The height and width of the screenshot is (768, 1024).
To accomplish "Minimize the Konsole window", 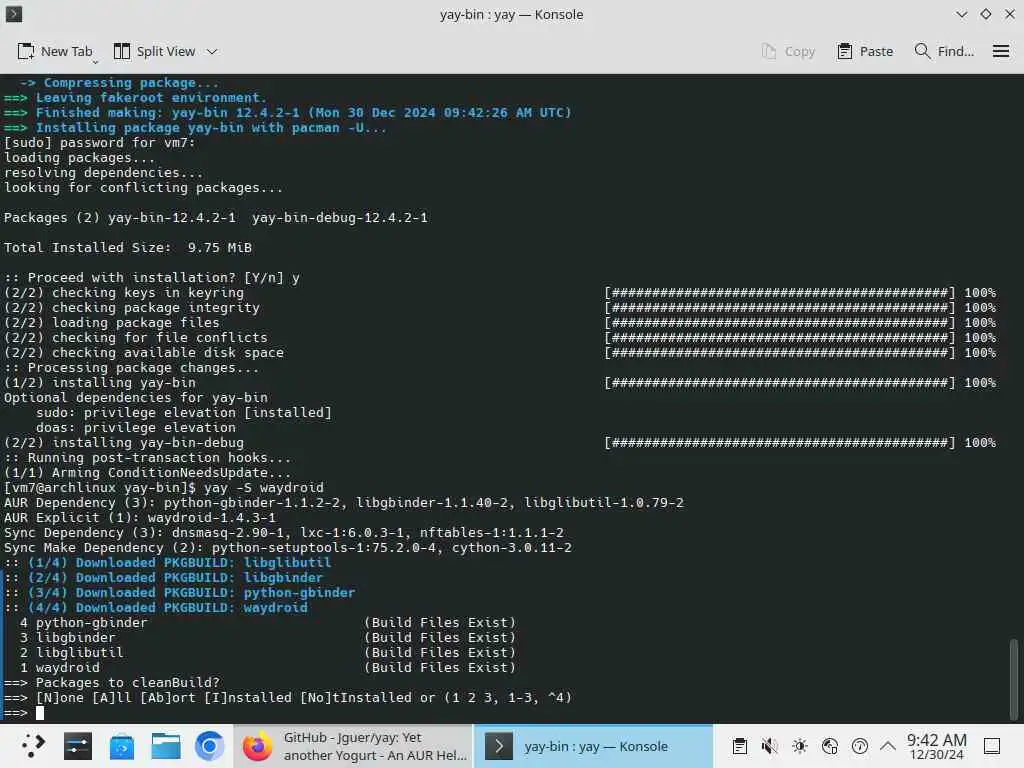I will click(961, 14).
